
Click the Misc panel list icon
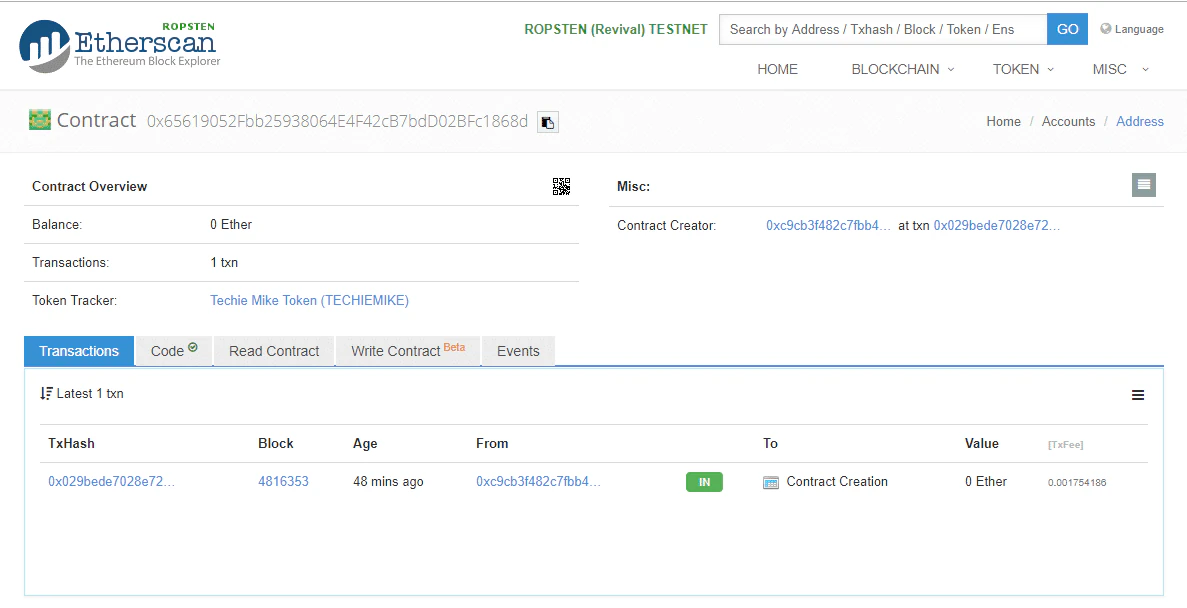(1144, 184)
